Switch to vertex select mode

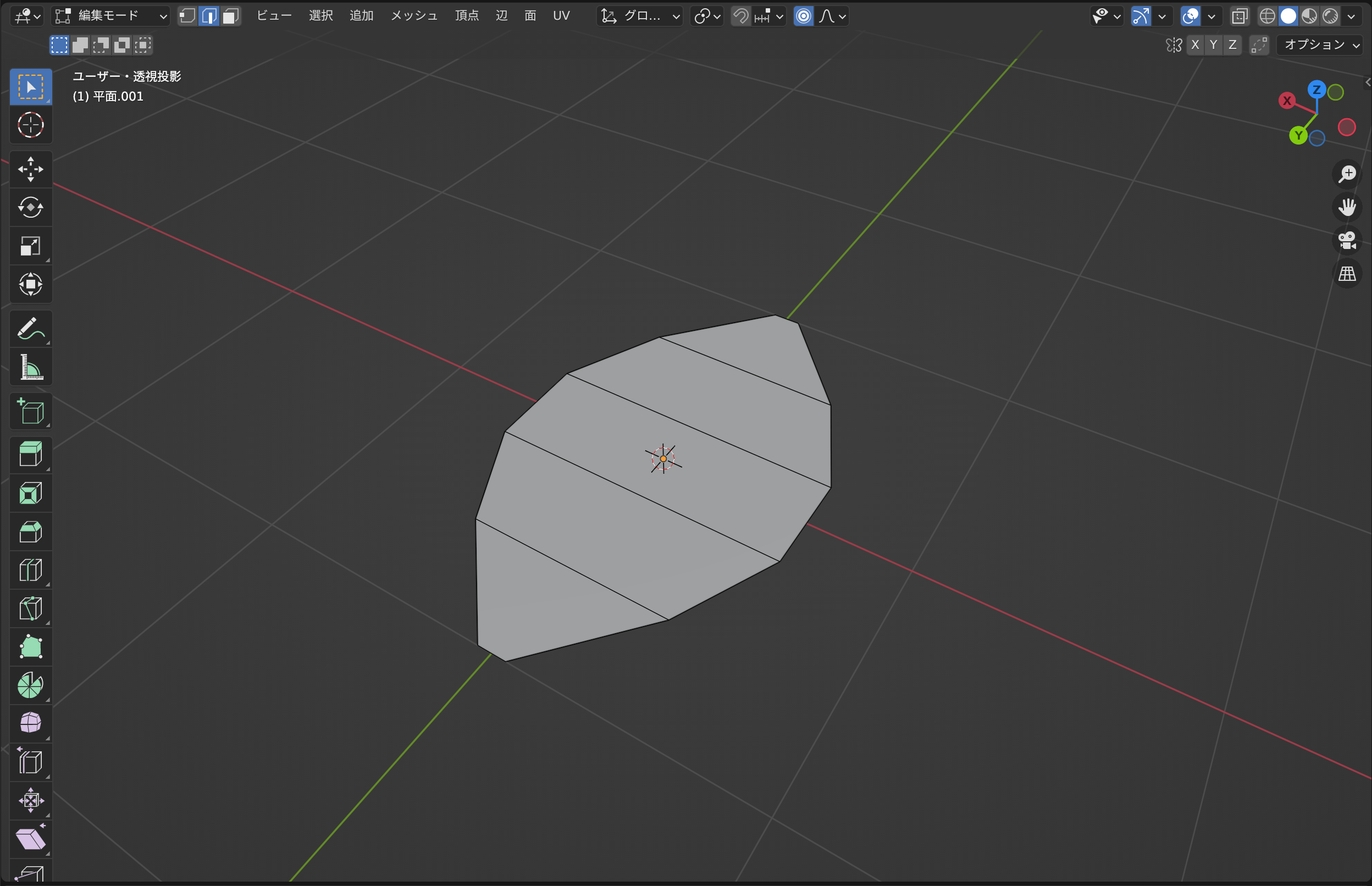187,16
